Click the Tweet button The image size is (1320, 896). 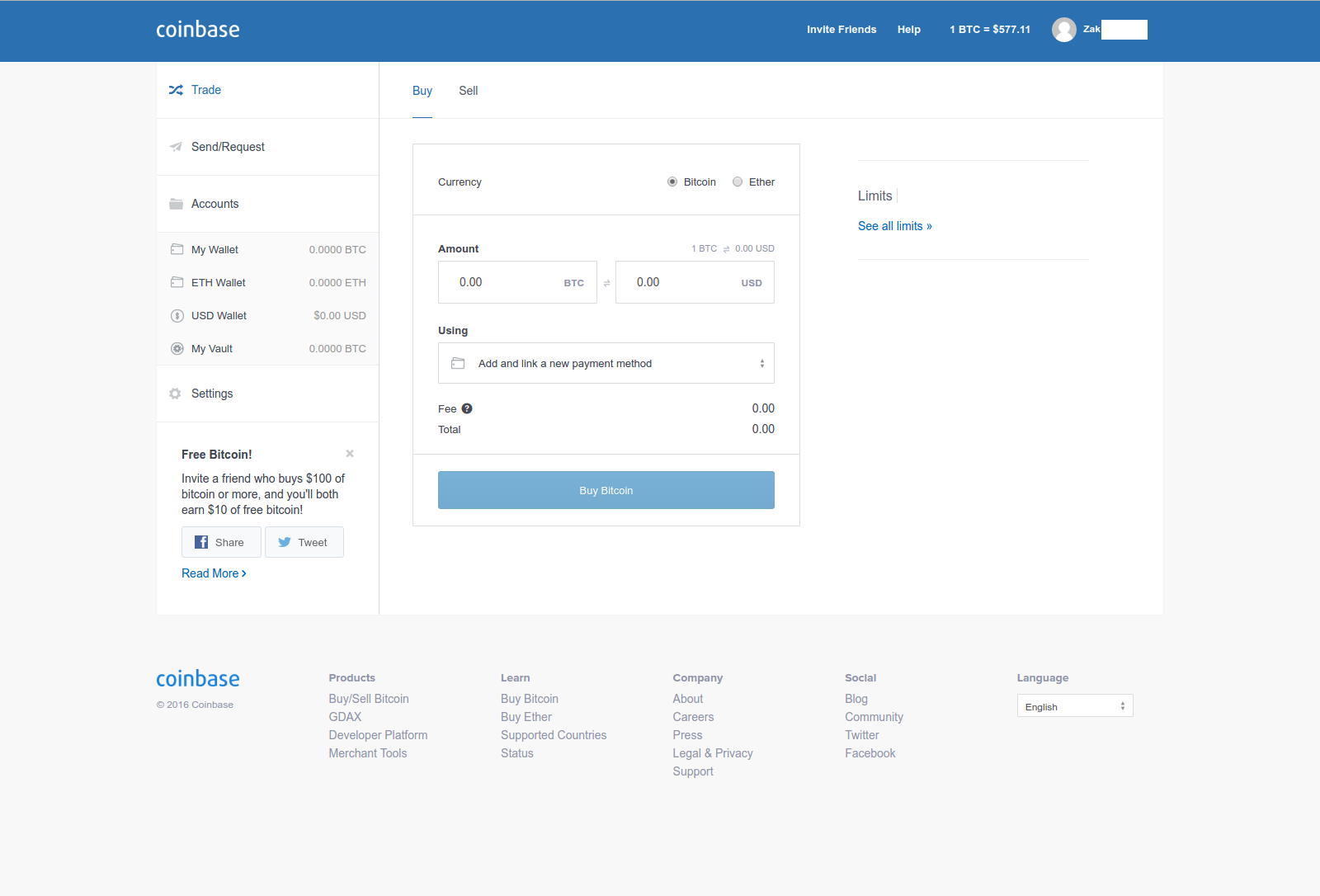point(304,542)
